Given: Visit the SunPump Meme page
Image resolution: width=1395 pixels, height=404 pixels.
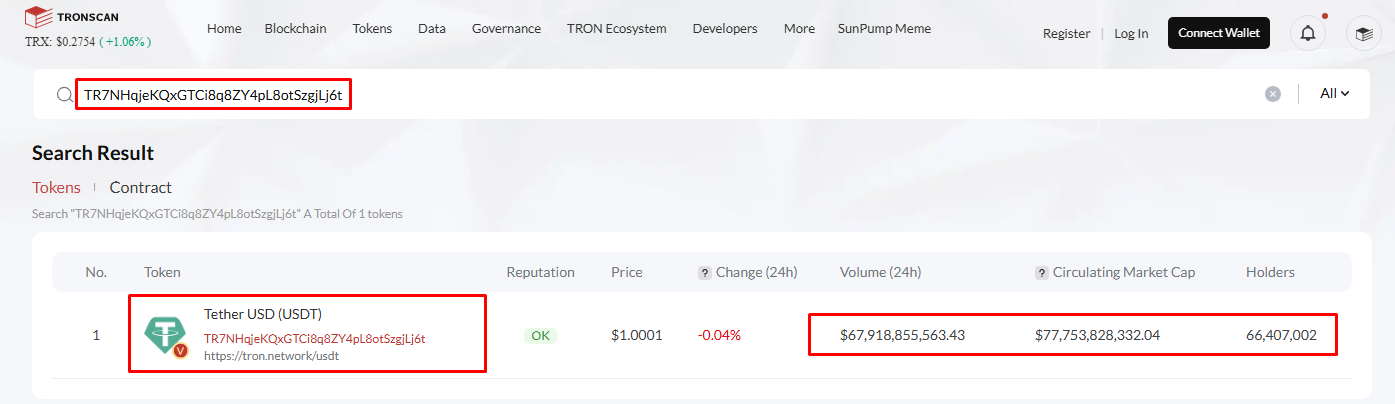Looking at the screenshot, I should (x=884, y=29).
